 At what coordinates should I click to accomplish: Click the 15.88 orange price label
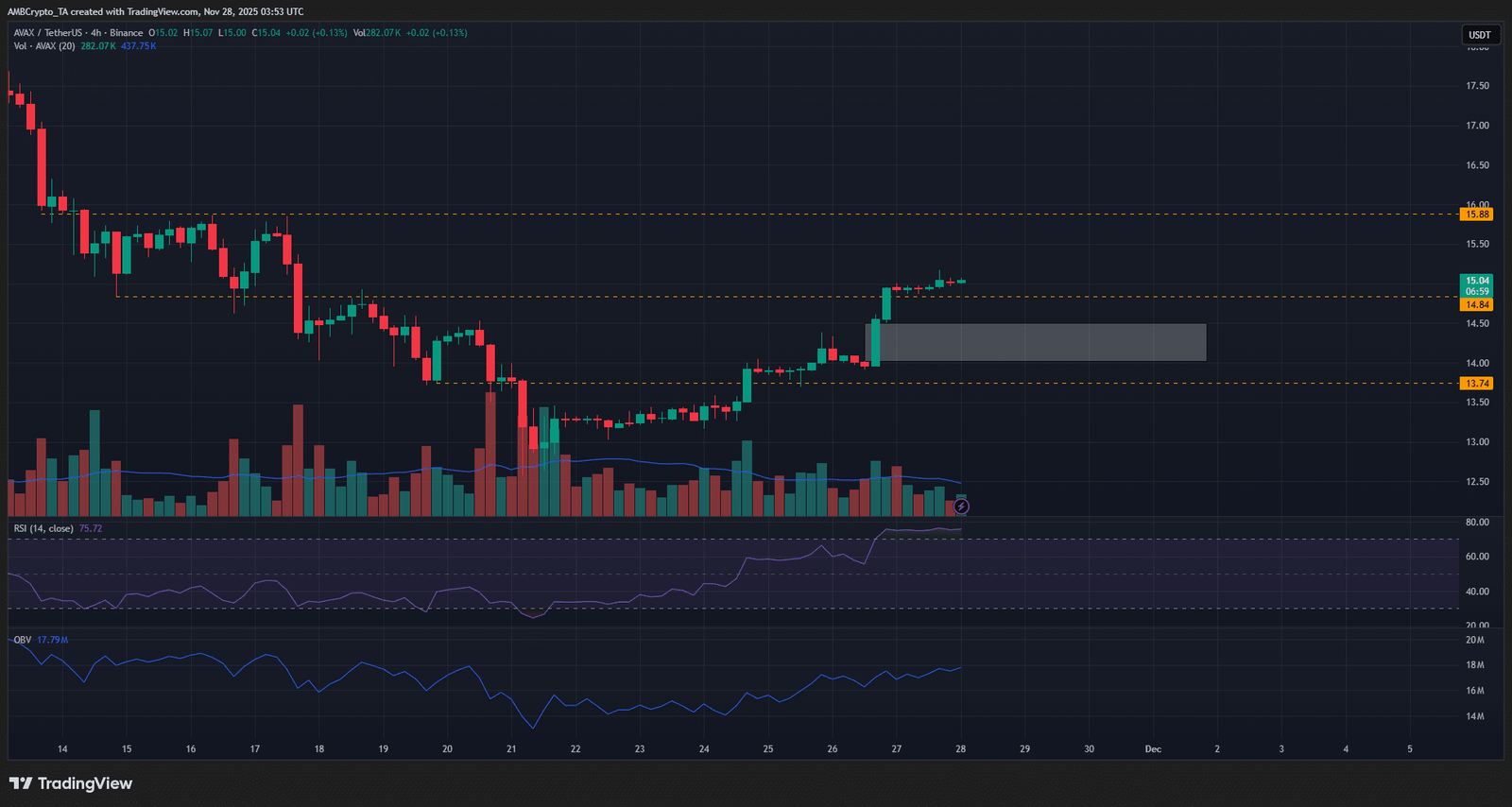tap(1477, 215)
